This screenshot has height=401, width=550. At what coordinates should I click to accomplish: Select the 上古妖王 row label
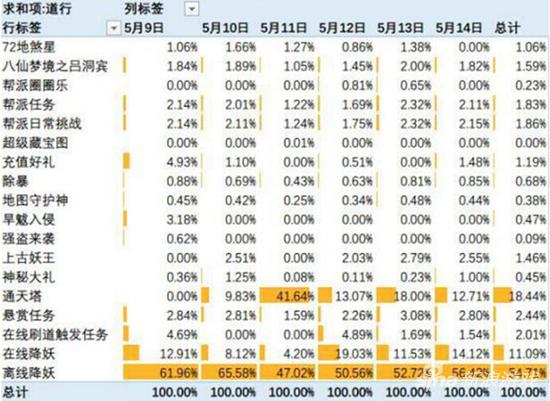pos(29,258)
